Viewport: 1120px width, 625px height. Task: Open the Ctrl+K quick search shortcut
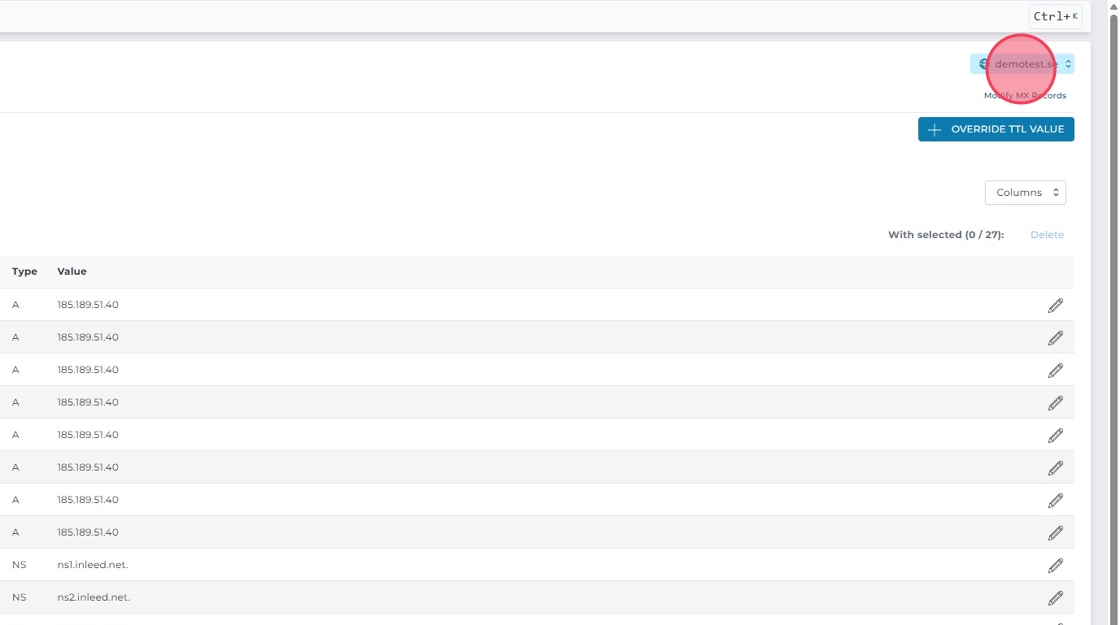click(x=1055, y=16)
